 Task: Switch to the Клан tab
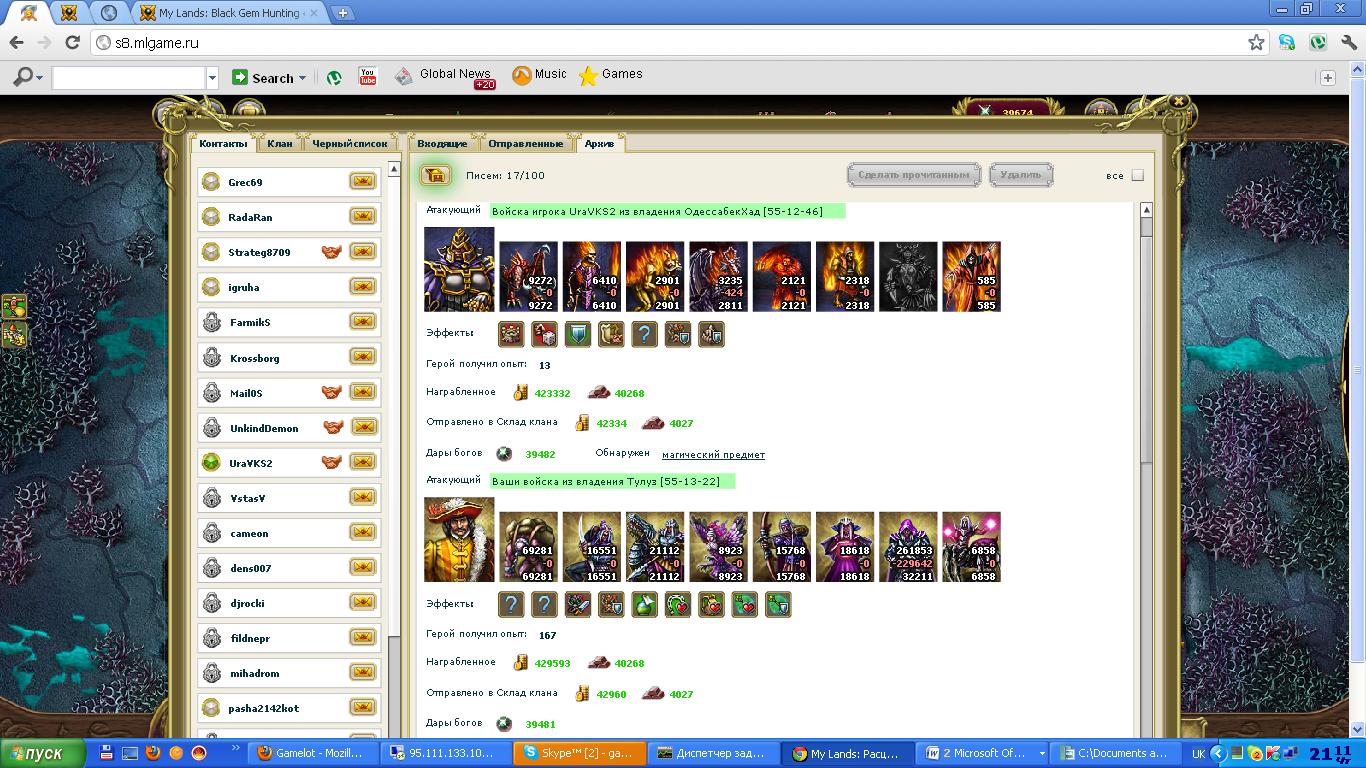280,143
